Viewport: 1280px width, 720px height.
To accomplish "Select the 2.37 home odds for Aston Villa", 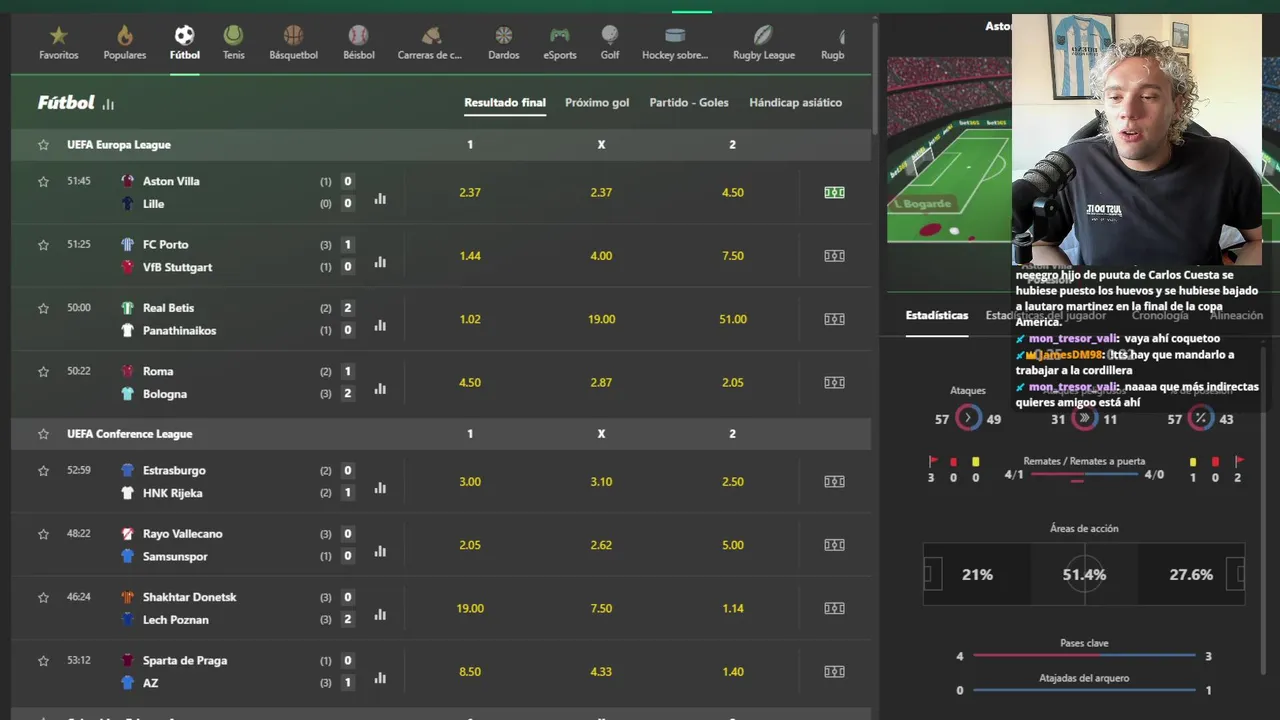I will pos(470,192).
